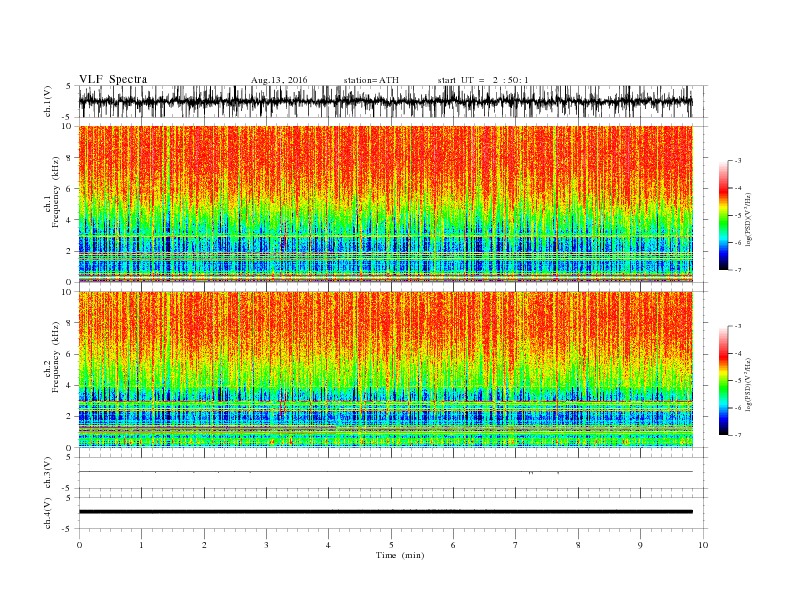Click inside the ch.1 voltage waveform panel
This screenshot has height=612, width=792.
point(392,101)
